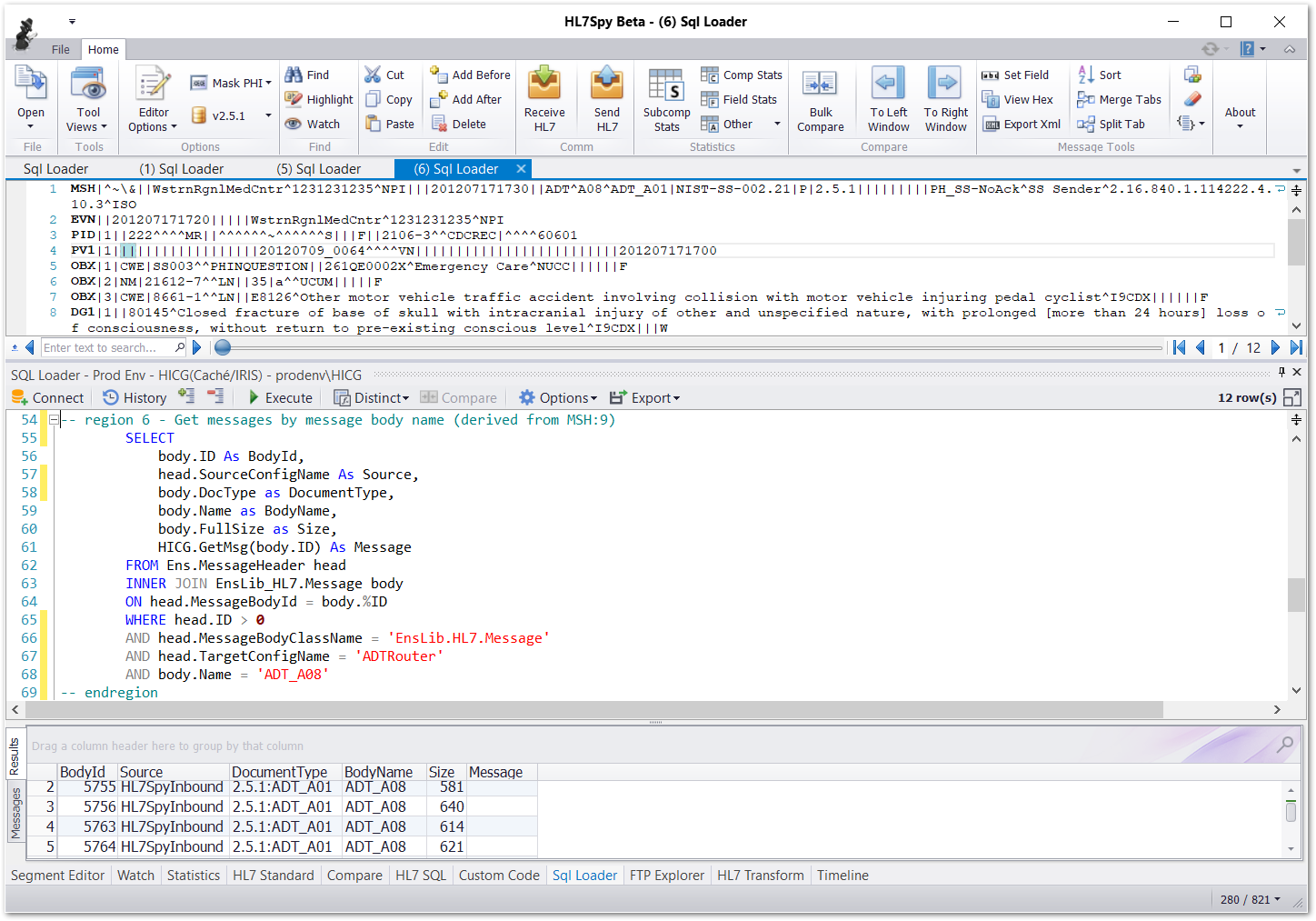Viewport: 1316px width, 921px height.
Task: Open Field Stats
Action: [x=739, y=99]
